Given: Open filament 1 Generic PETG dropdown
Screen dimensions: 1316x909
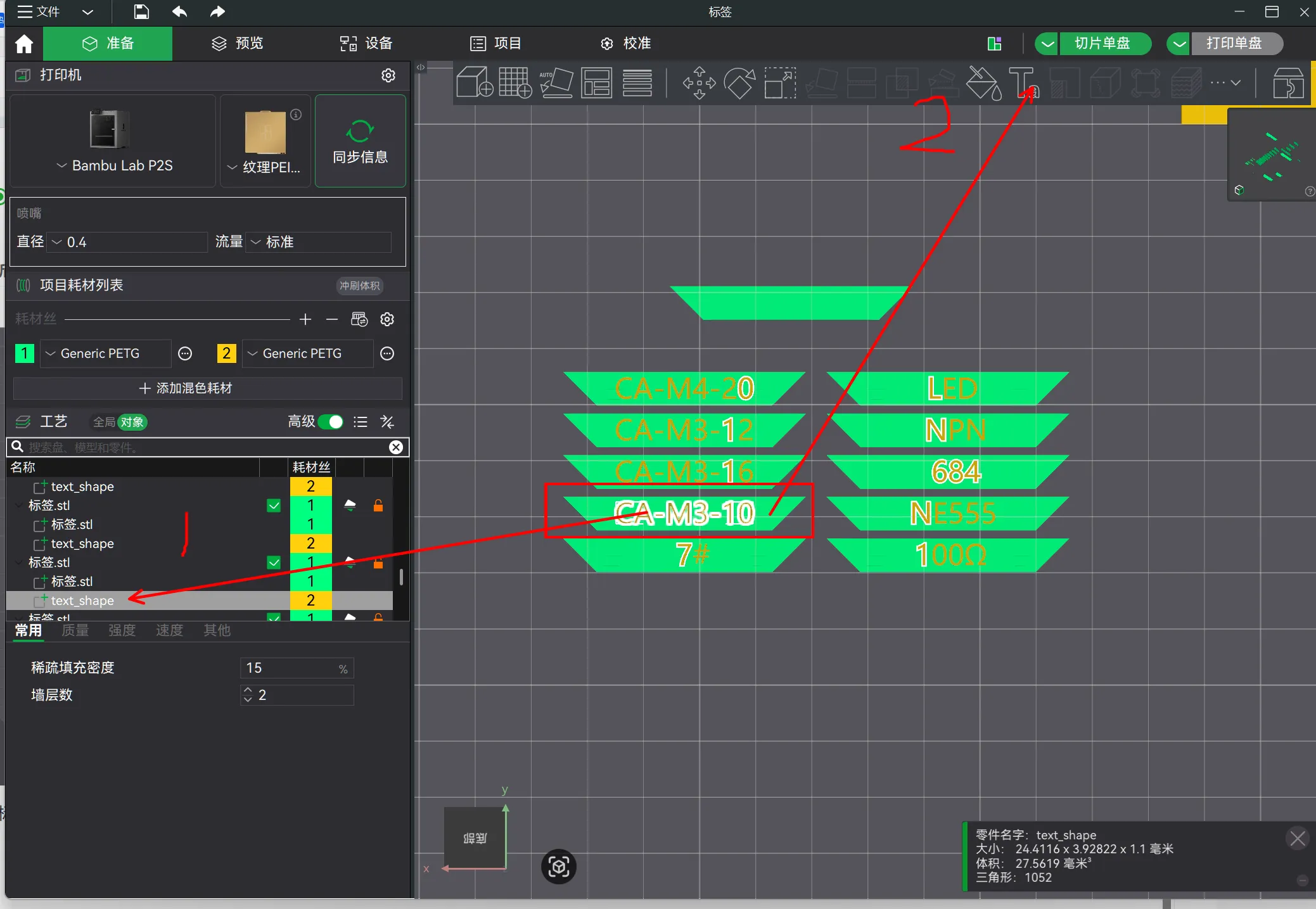Looking at the screenshot, I should (x=106, y=353).
